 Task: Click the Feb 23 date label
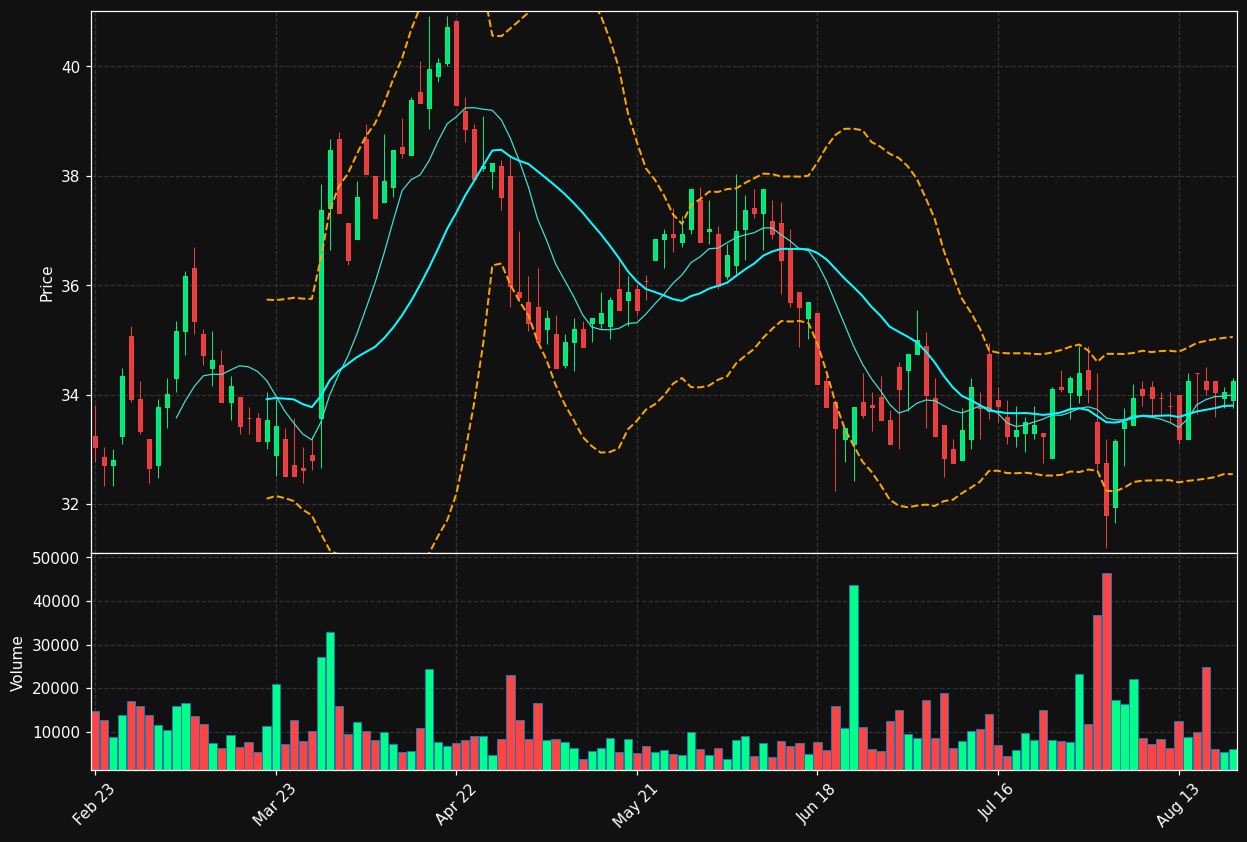pyautogui.click(x=94, y=803)
